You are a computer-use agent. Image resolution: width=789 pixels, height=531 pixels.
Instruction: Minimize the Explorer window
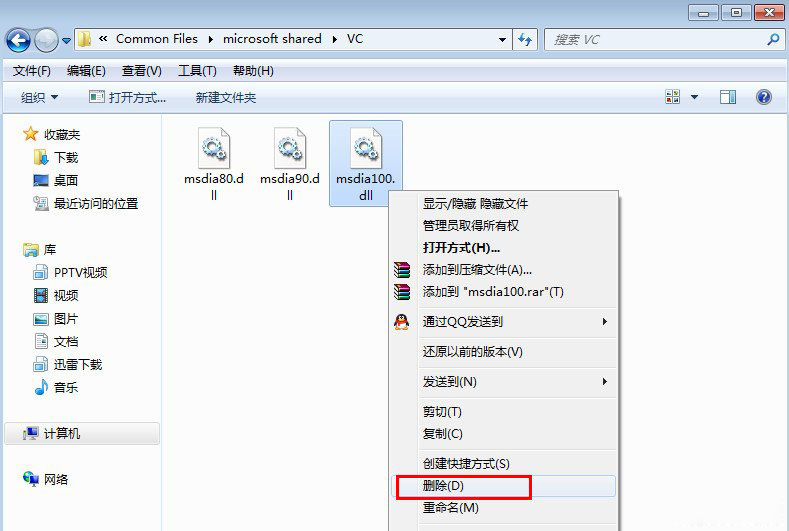pyautogui.click(x=703, y=13)
